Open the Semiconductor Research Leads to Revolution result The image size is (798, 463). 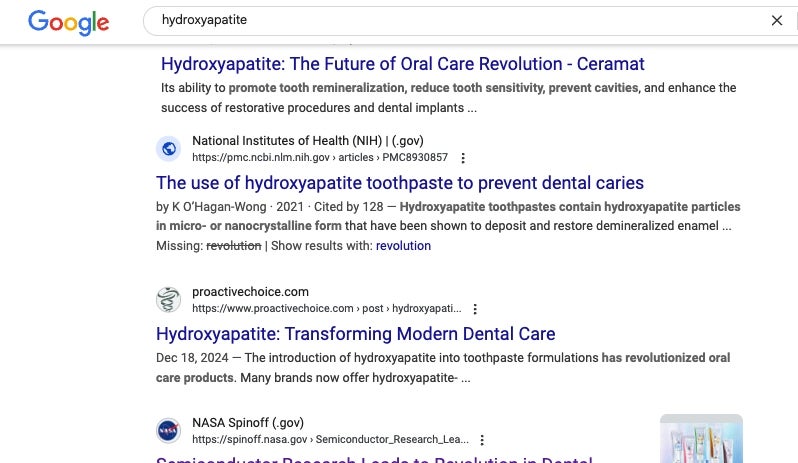point(374,459)
